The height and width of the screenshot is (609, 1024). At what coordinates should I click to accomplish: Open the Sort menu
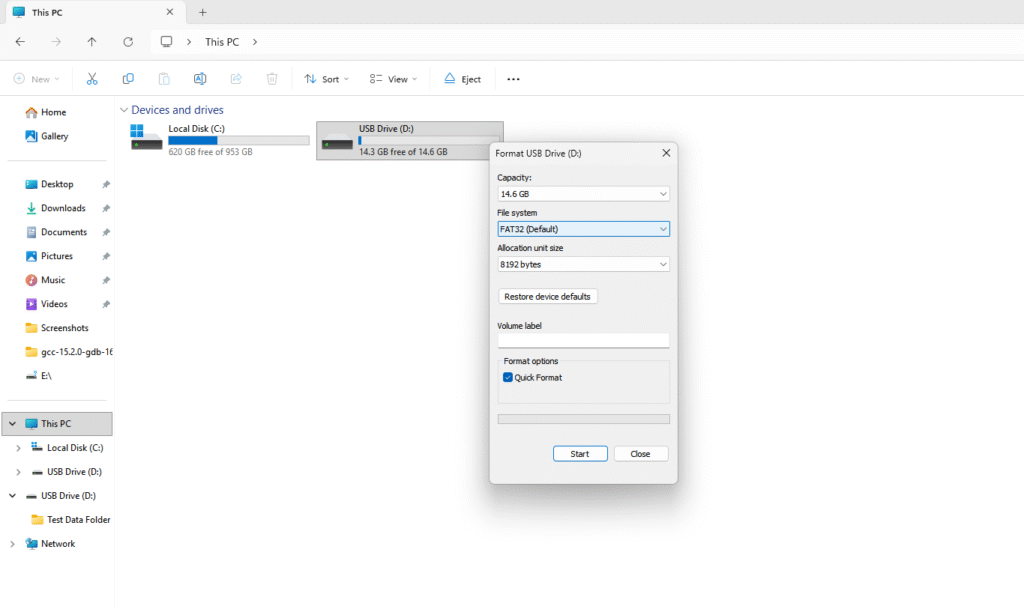[x=325, y=78]
